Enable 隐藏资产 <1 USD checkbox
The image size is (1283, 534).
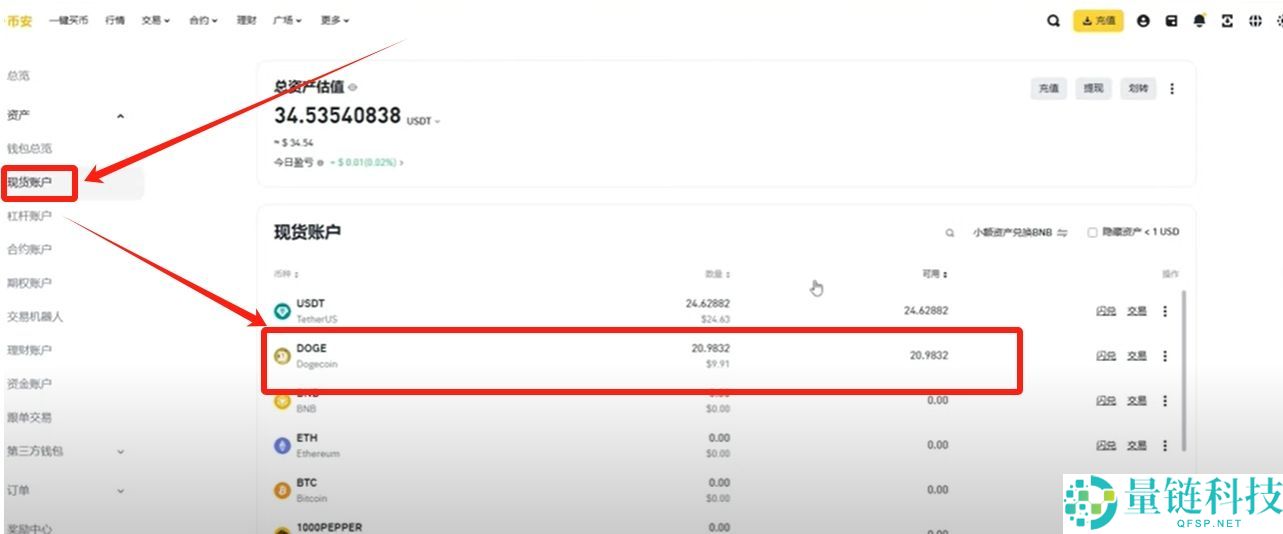pos(1092,232)
